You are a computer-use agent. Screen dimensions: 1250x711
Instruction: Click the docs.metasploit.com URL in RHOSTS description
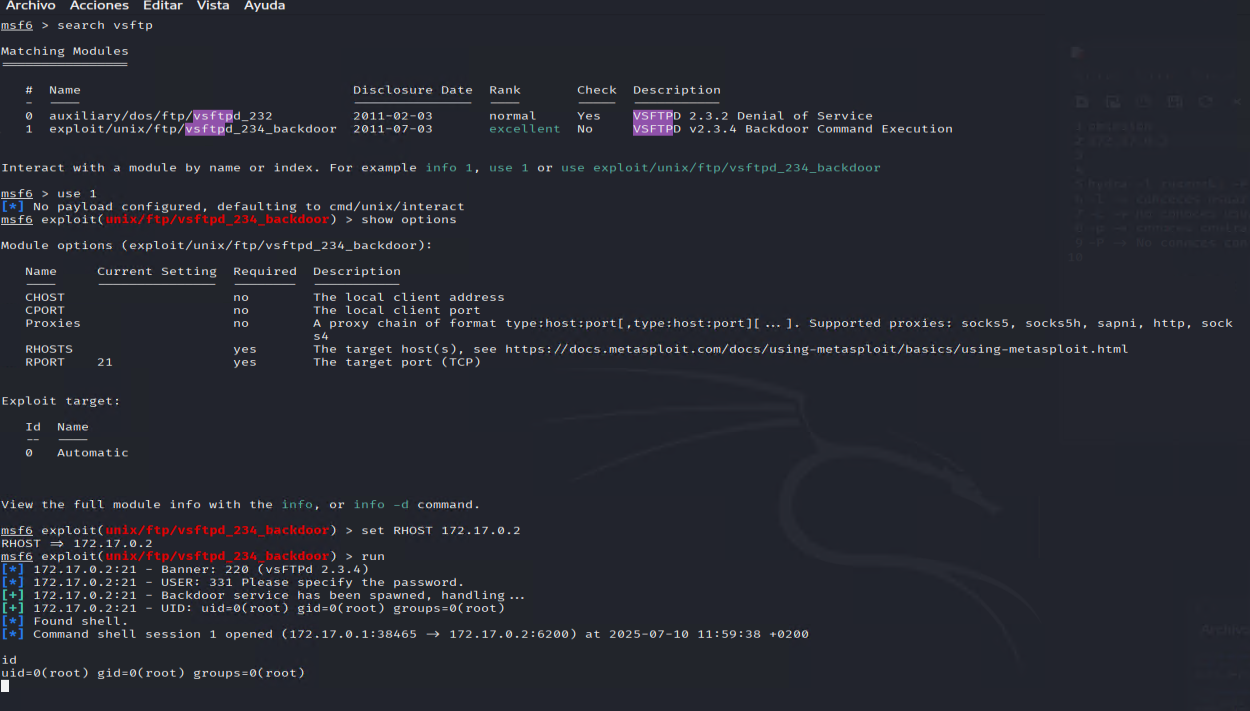click(816, 349)
